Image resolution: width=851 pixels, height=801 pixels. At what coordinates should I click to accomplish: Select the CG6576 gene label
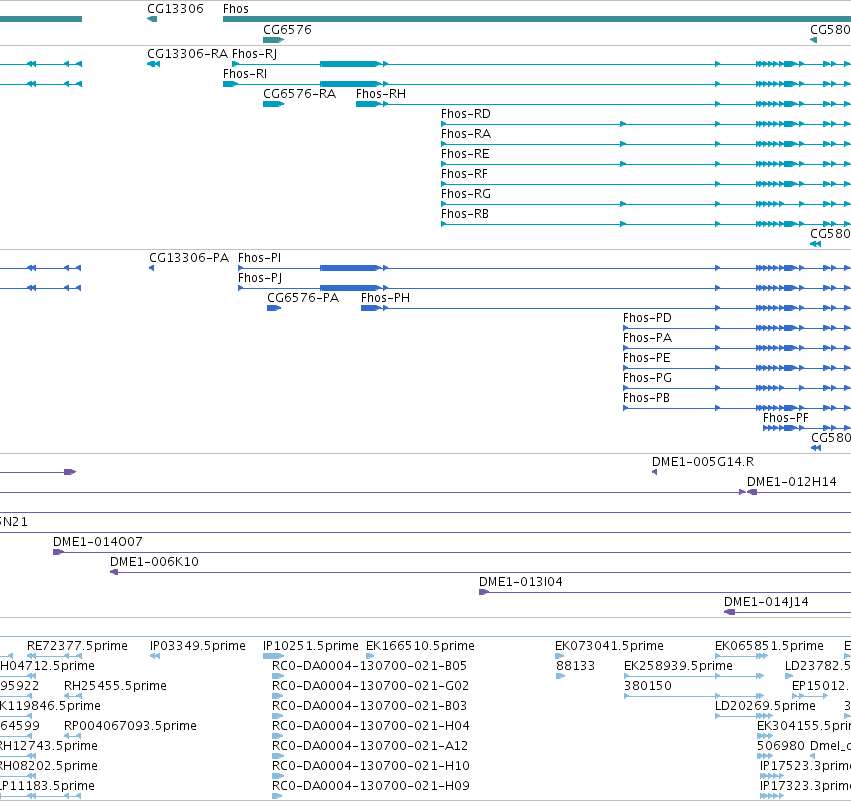[287, 30]
